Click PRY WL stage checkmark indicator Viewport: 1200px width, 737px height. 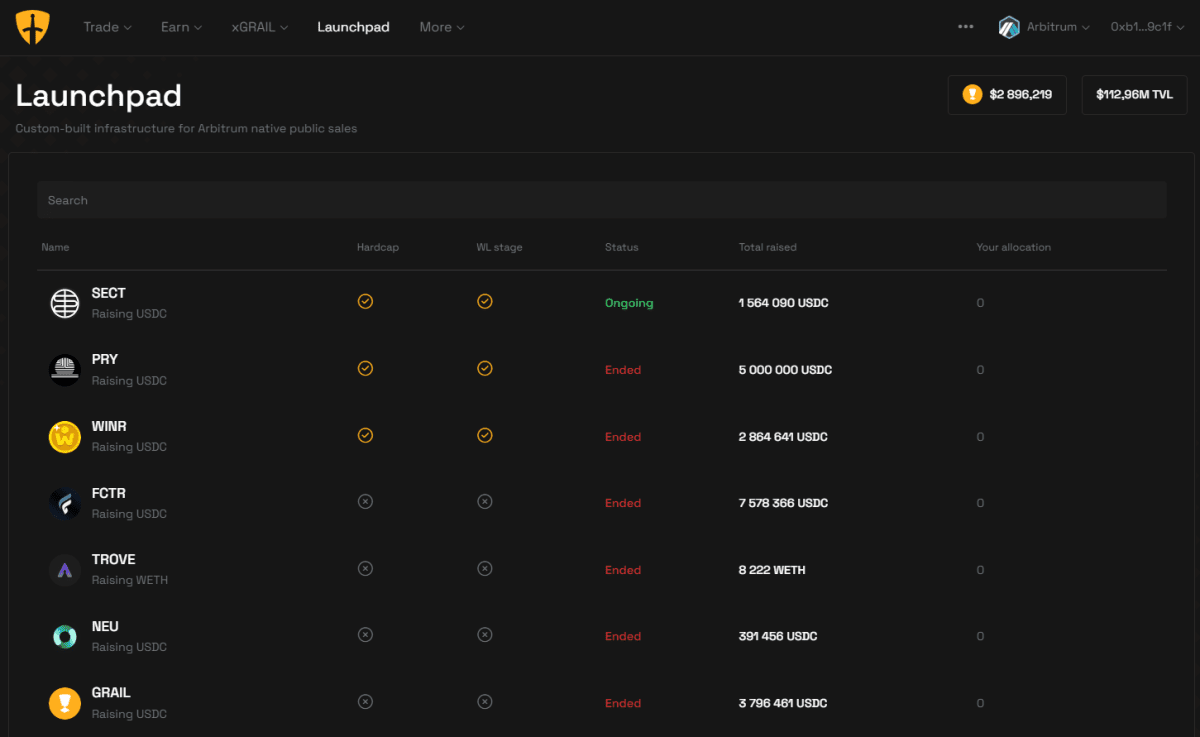tap(484, 368)
